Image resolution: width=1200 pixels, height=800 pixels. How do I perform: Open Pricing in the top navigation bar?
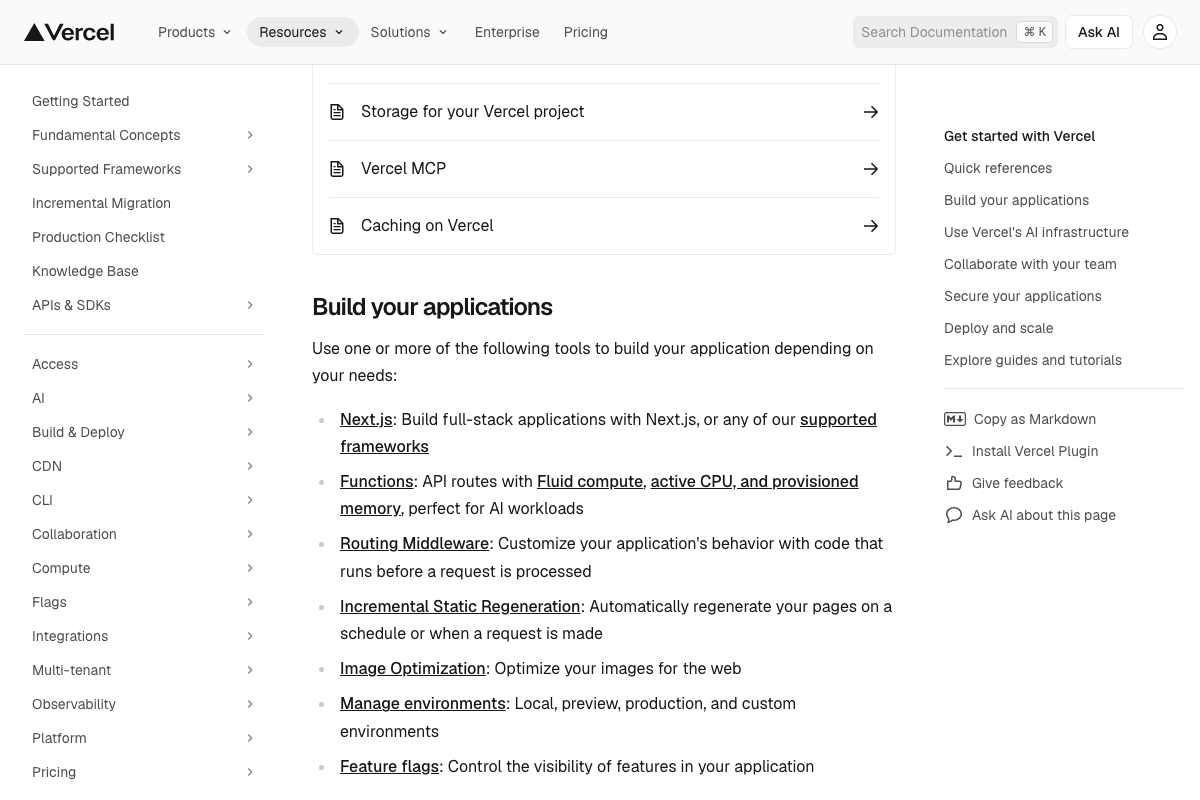tap(586, 32)
